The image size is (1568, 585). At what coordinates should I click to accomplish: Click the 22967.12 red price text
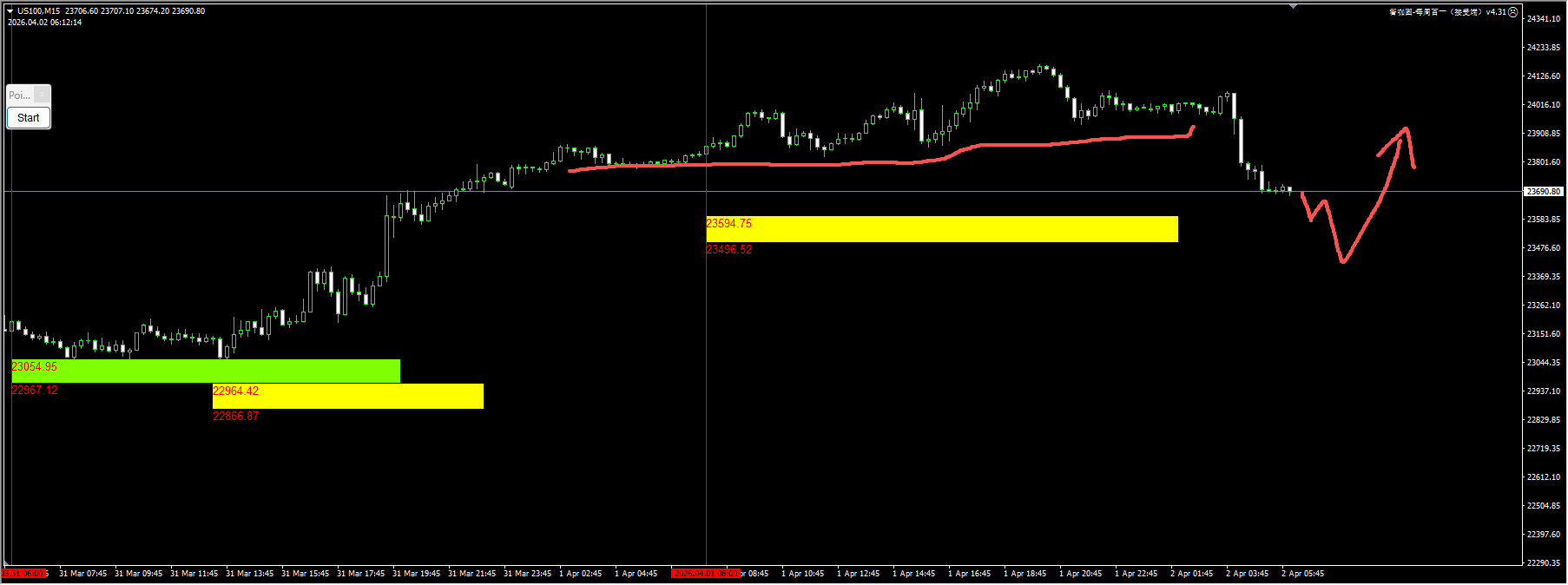(x=35, y=391)
